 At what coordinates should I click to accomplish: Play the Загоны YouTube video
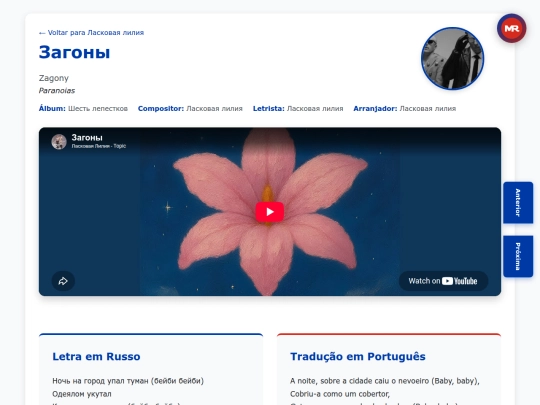(270, 212)
